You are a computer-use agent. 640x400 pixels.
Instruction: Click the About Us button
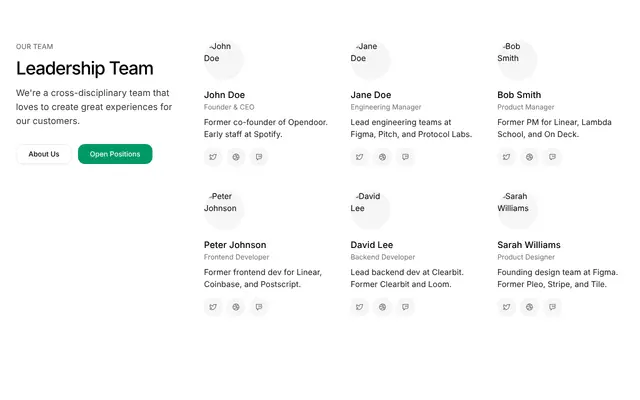pyautogui.click(x=44, y=154)
